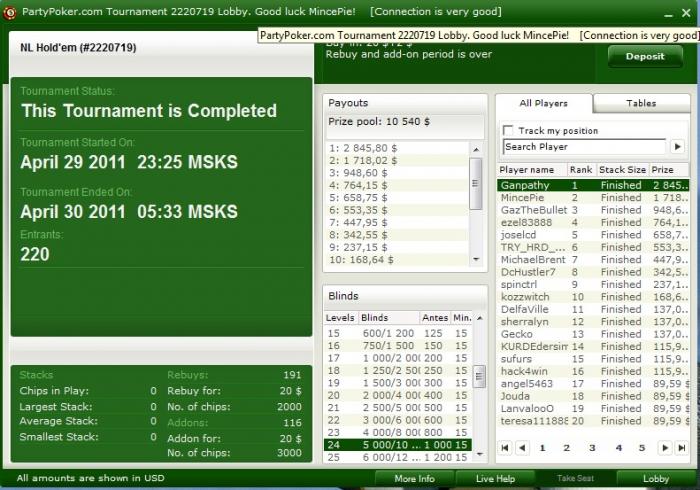Select player row DcHustler7
Screen dimensions: 700x490
point(593,272)
